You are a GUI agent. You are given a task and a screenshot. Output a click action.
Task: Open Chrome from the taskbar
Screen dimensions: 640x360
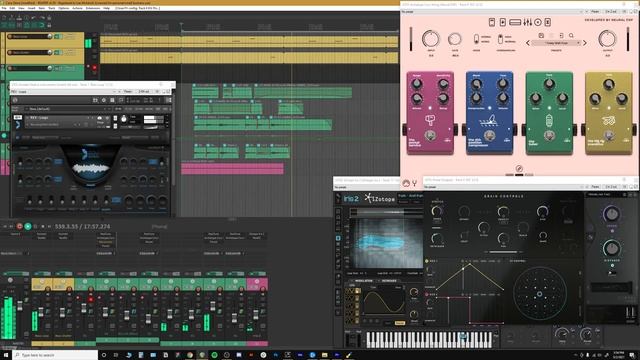(x=190, y=355)
